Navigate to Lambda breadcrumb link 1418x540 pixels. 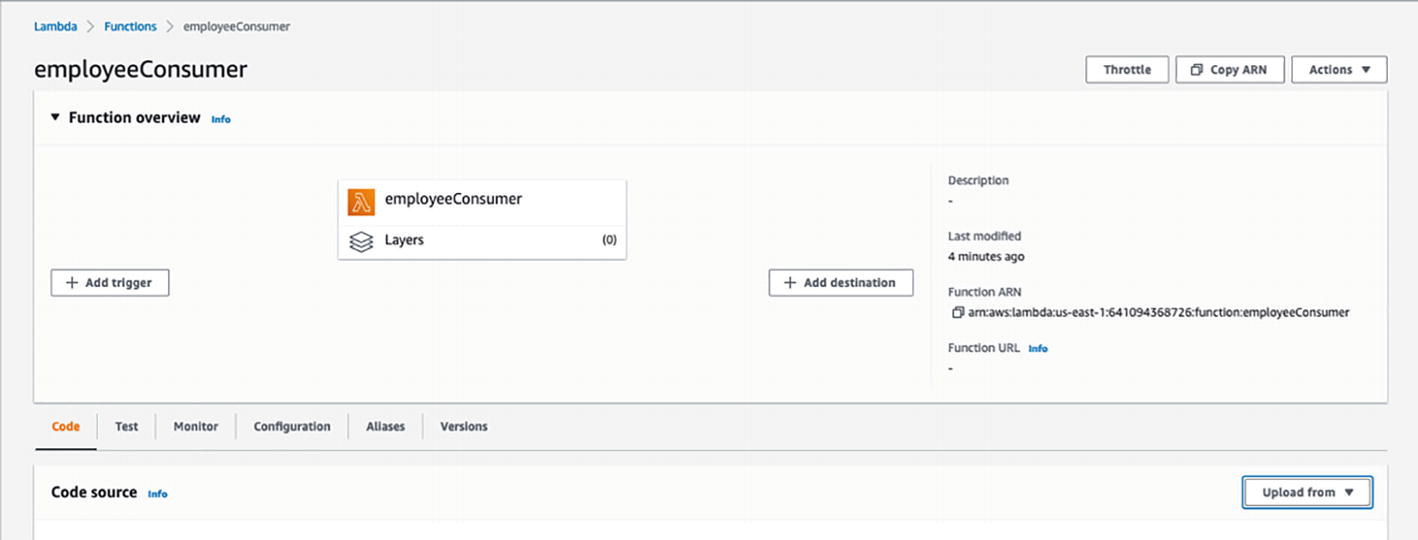(53, 27)
